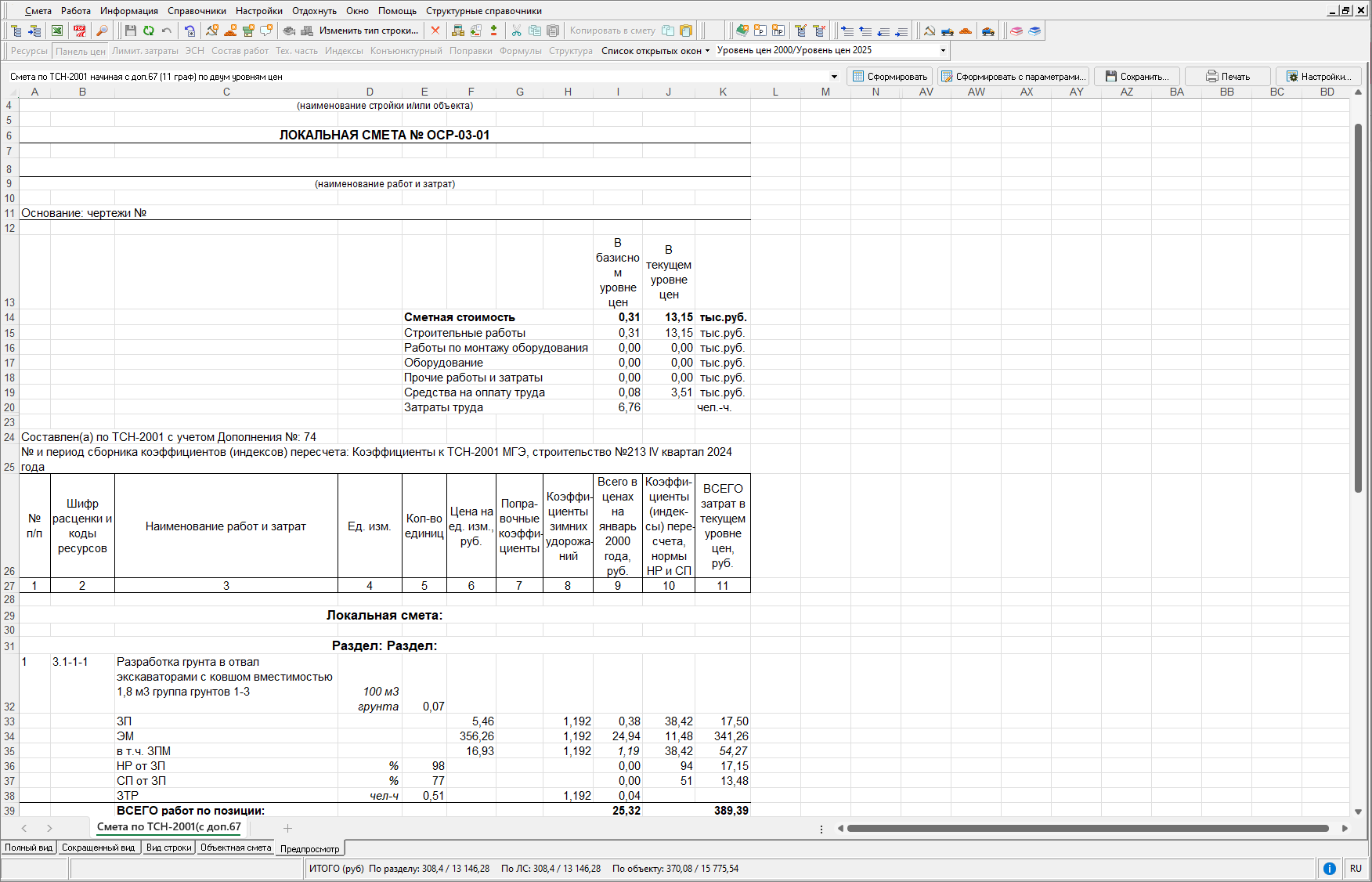Image resolution: width=1372 pixels, height=882 pixels.
Task: Click the PDF export icon
Action: pyautogui.click(x=79, y=31)
